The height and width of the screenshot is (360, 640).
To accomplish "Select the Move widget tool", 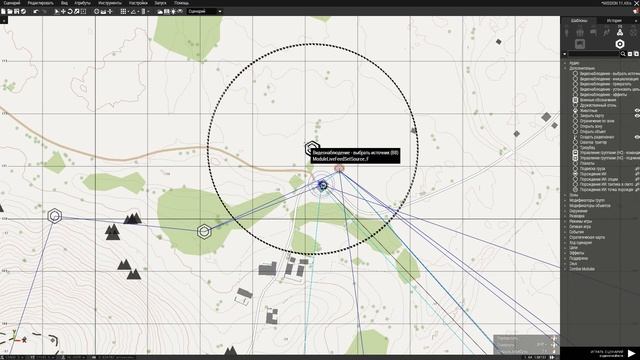I will (x=63, y=11).
